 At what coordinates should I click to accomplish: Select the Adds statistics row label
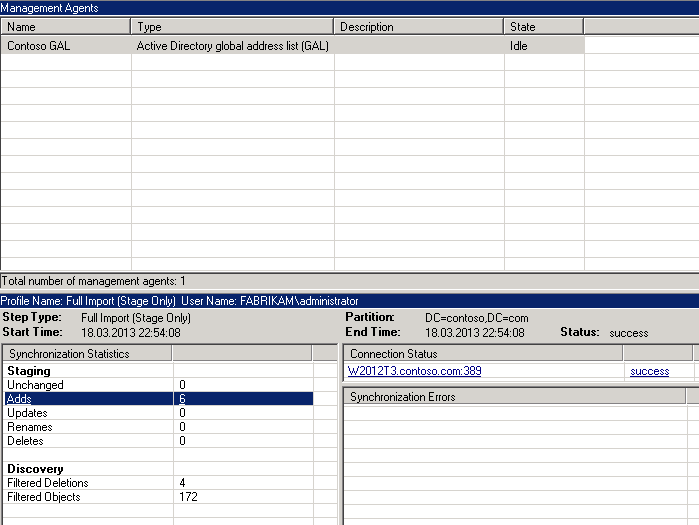(19, 399)
